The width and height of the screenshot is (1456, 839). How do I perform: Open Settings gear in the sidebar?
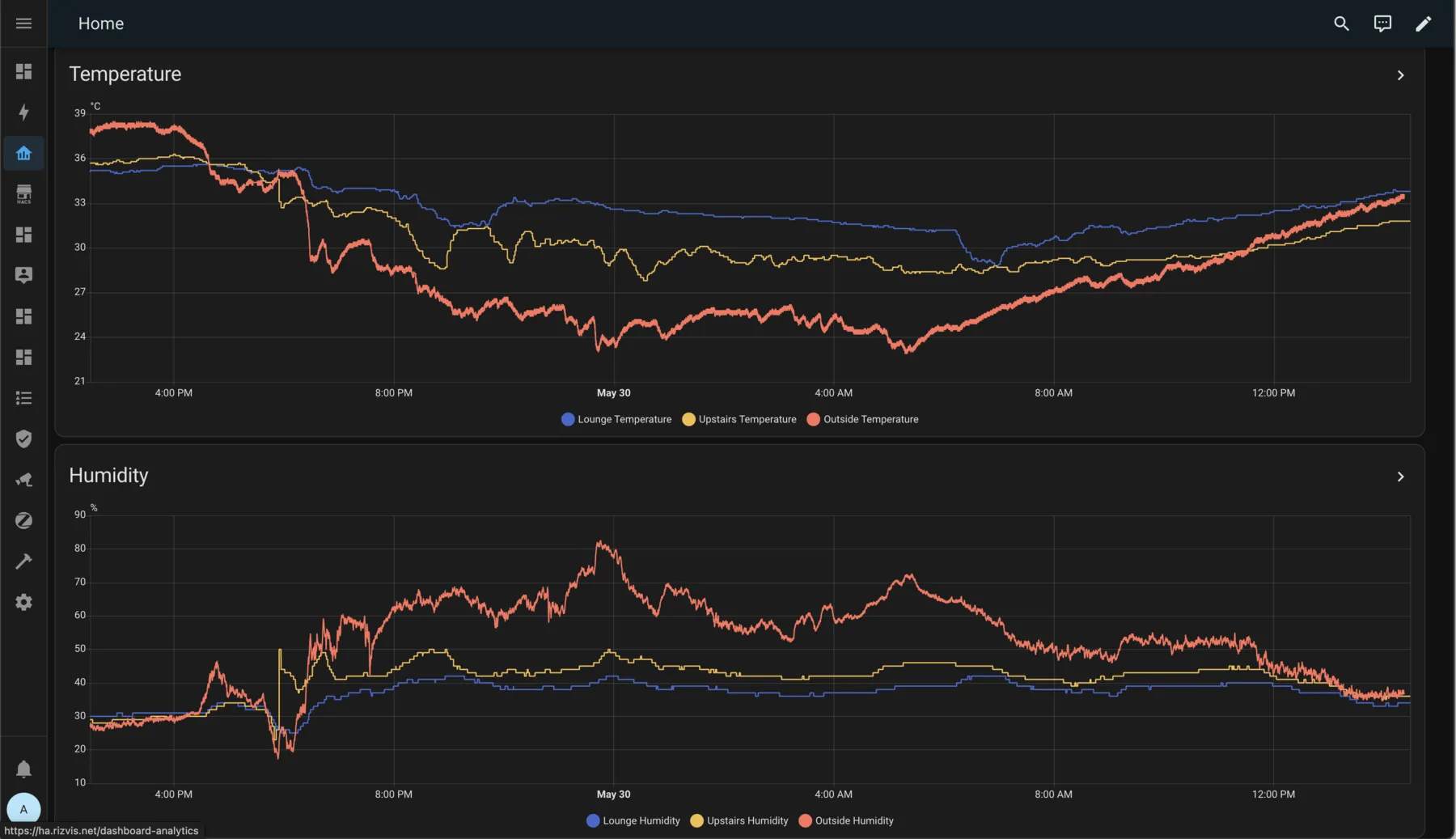coord(23,602)
